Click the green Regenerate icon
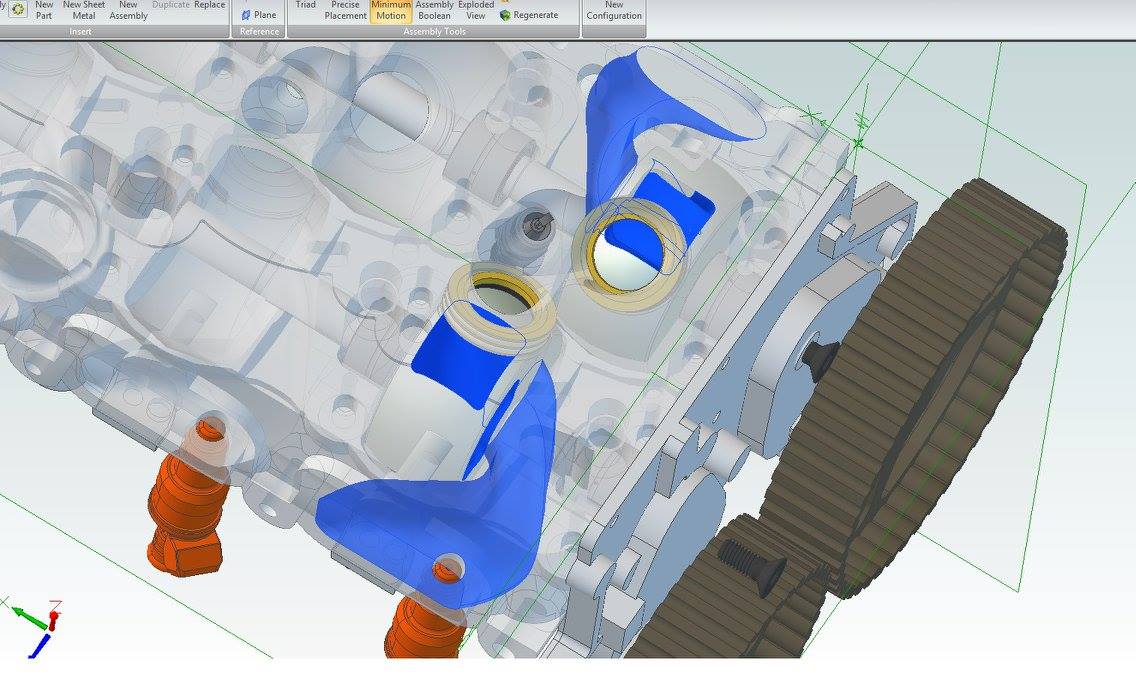 tap(505, 15)
